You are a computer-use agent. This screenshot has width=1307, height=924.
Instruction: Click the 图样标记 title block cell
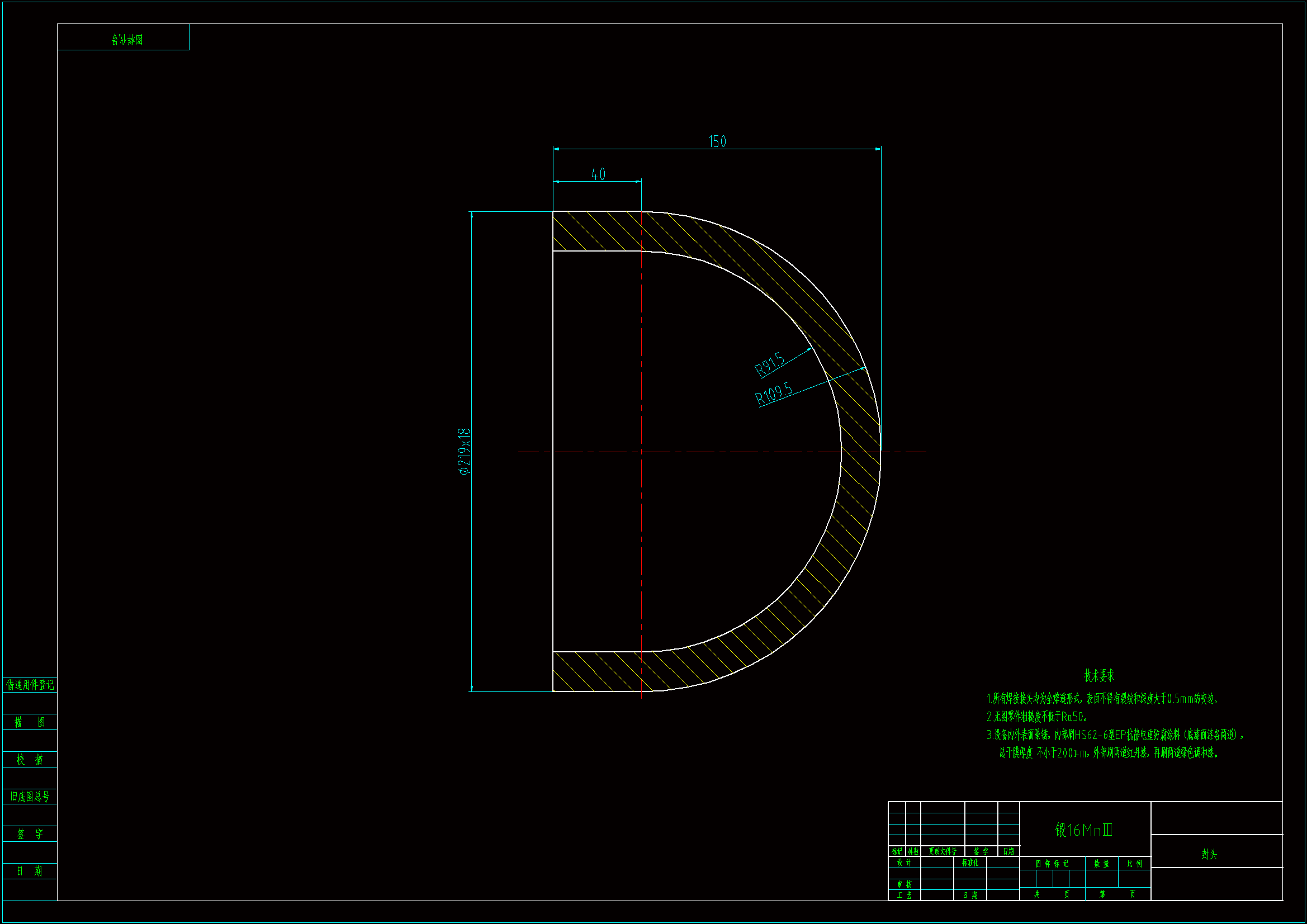(x=1052, y=864)
